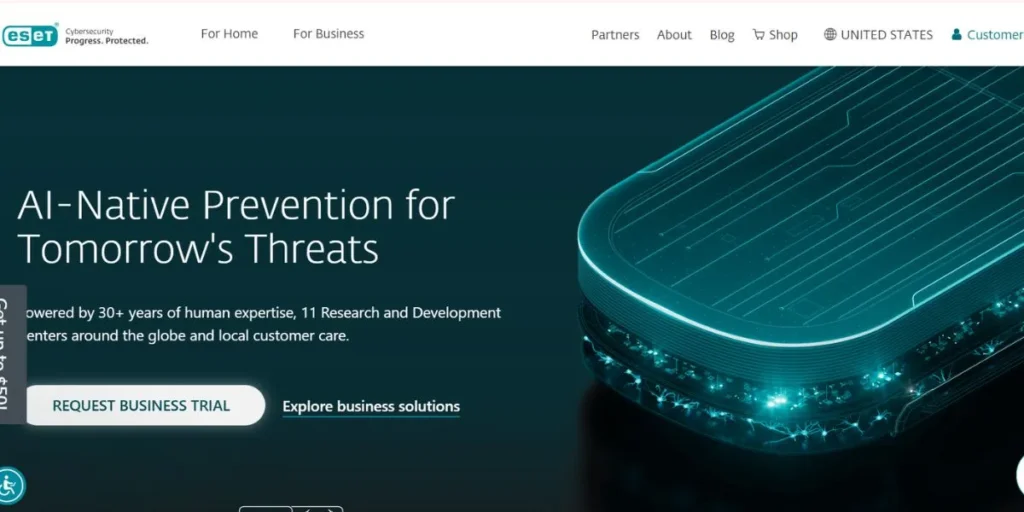Click the Shop text link

[783, 35]
